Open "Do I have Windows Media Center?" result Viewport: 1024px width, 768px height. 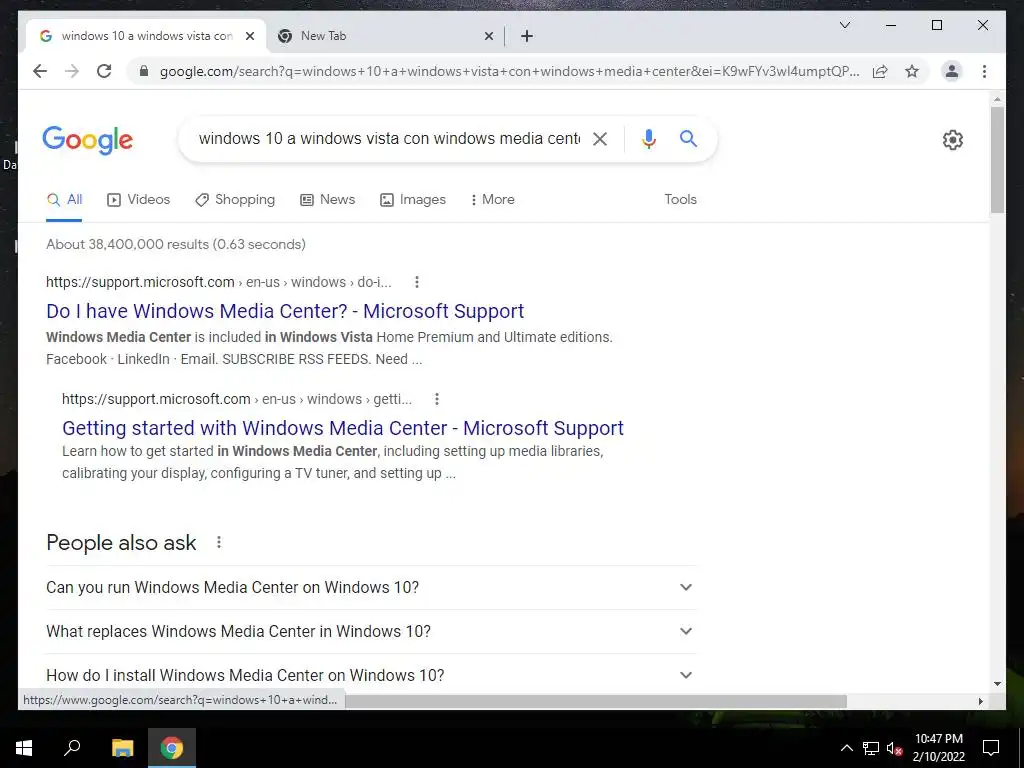point(285,311)
